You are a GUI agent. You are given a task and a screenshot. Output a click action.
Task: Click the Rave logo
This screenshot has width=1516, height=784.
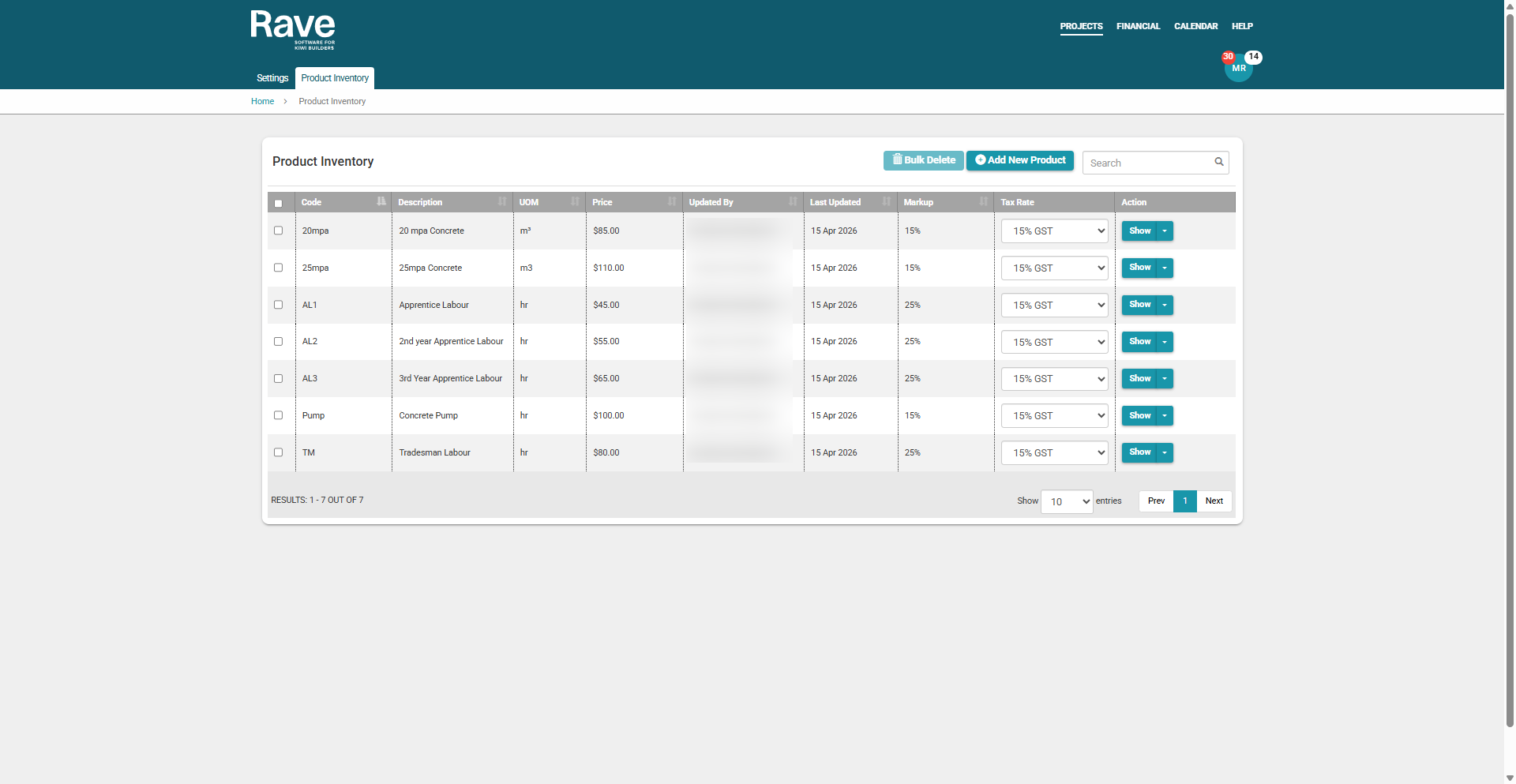293,30
